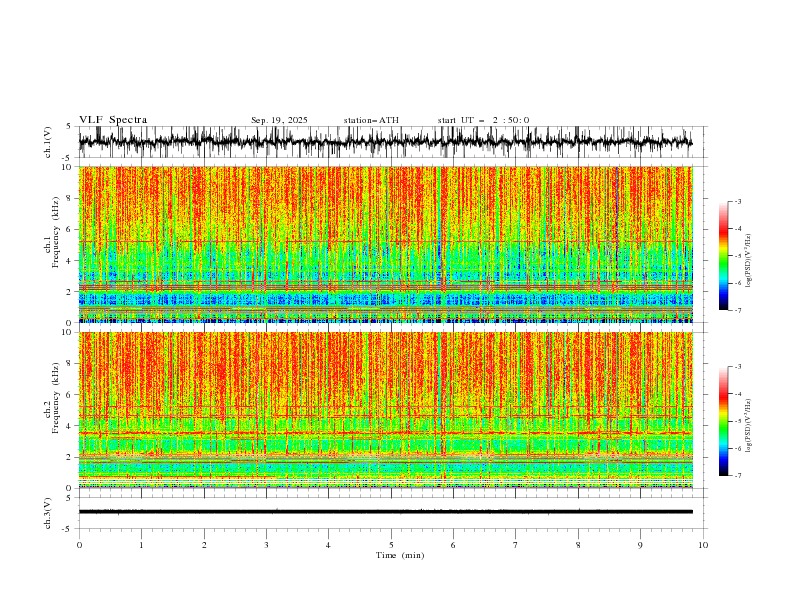Click the "-7" label on the ch.2 color scale
Viewport: 792px width, 612px height.
click(x=738, y=476)
